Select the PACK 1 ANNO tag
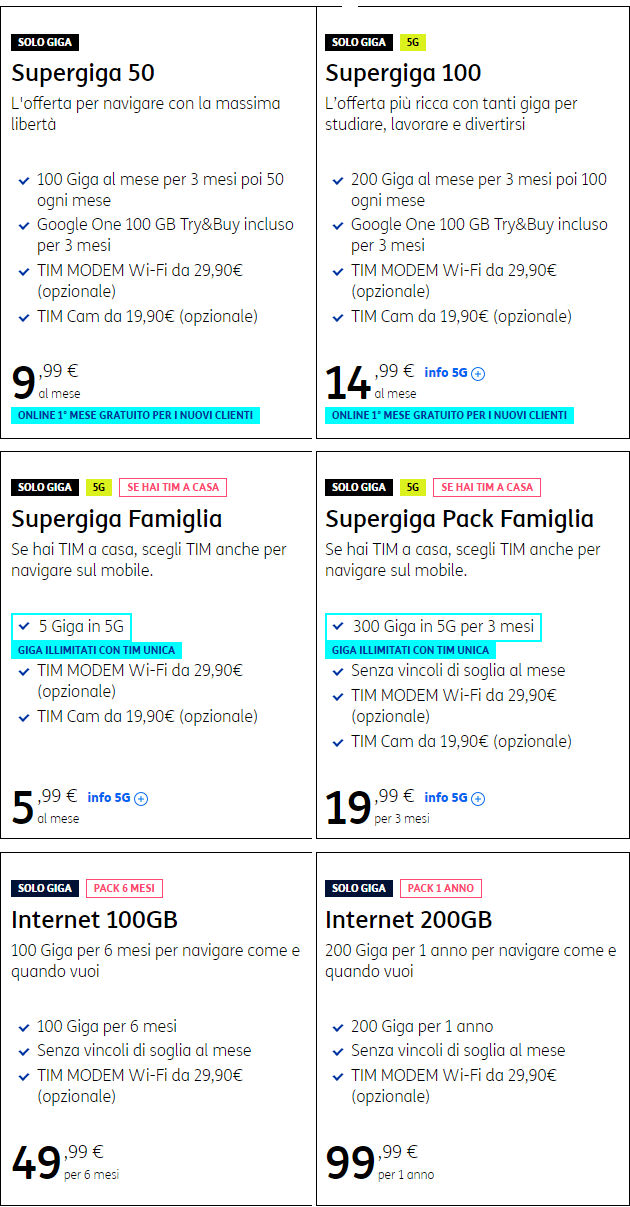Viewport: 630px width, 1207px height. 441,888
